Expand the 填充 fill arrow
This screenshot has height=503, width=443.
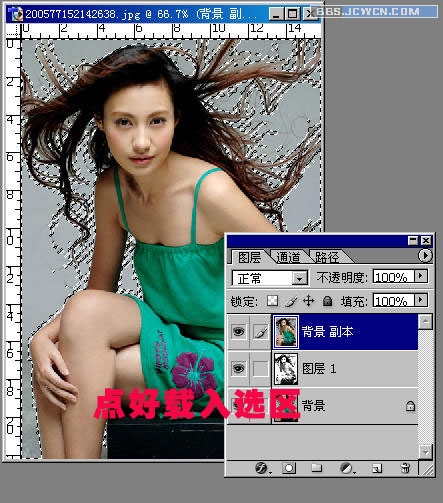pos(421,300)
